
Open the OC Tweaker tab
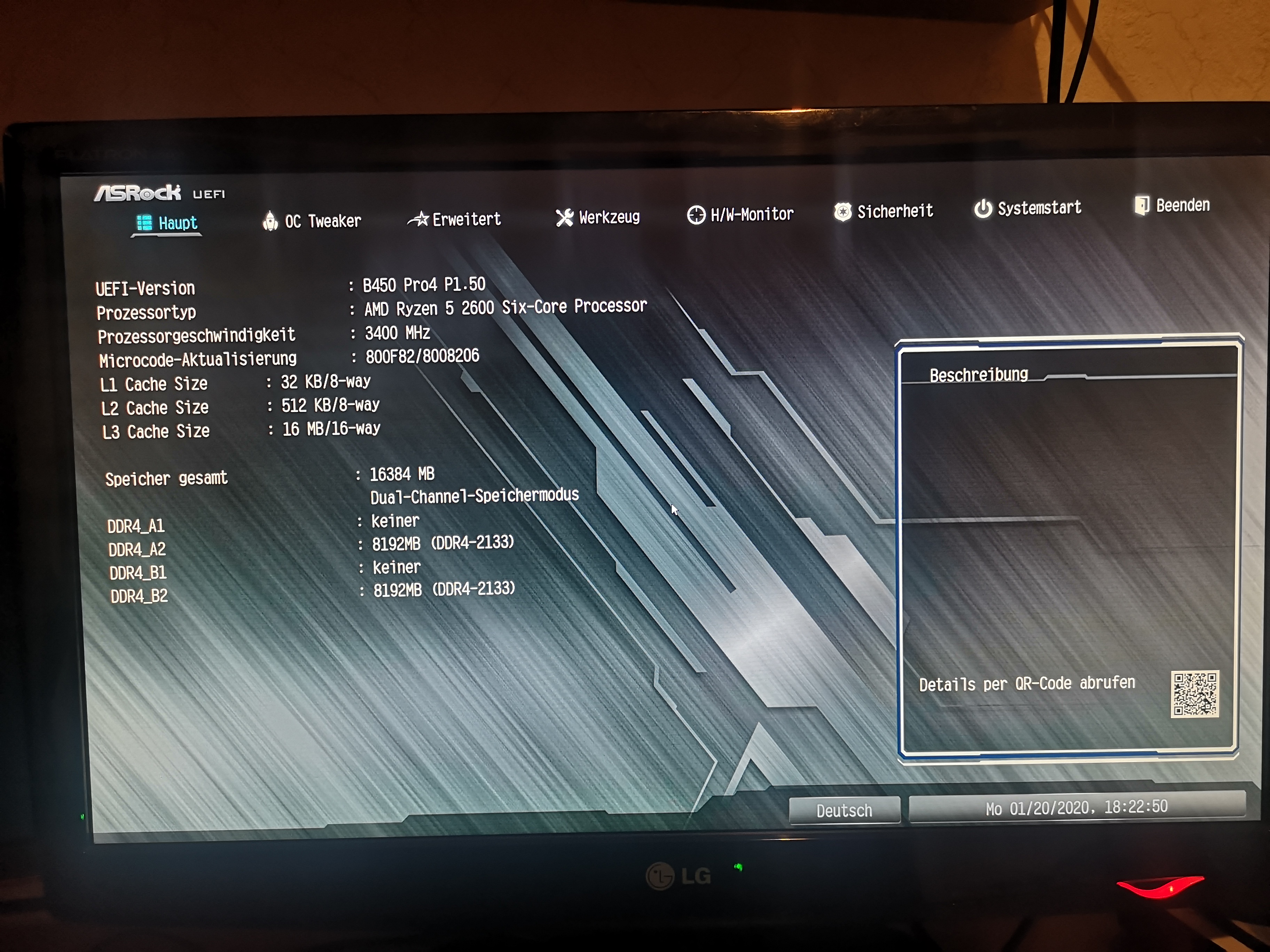pyautogui.click(x=323, y=221)
